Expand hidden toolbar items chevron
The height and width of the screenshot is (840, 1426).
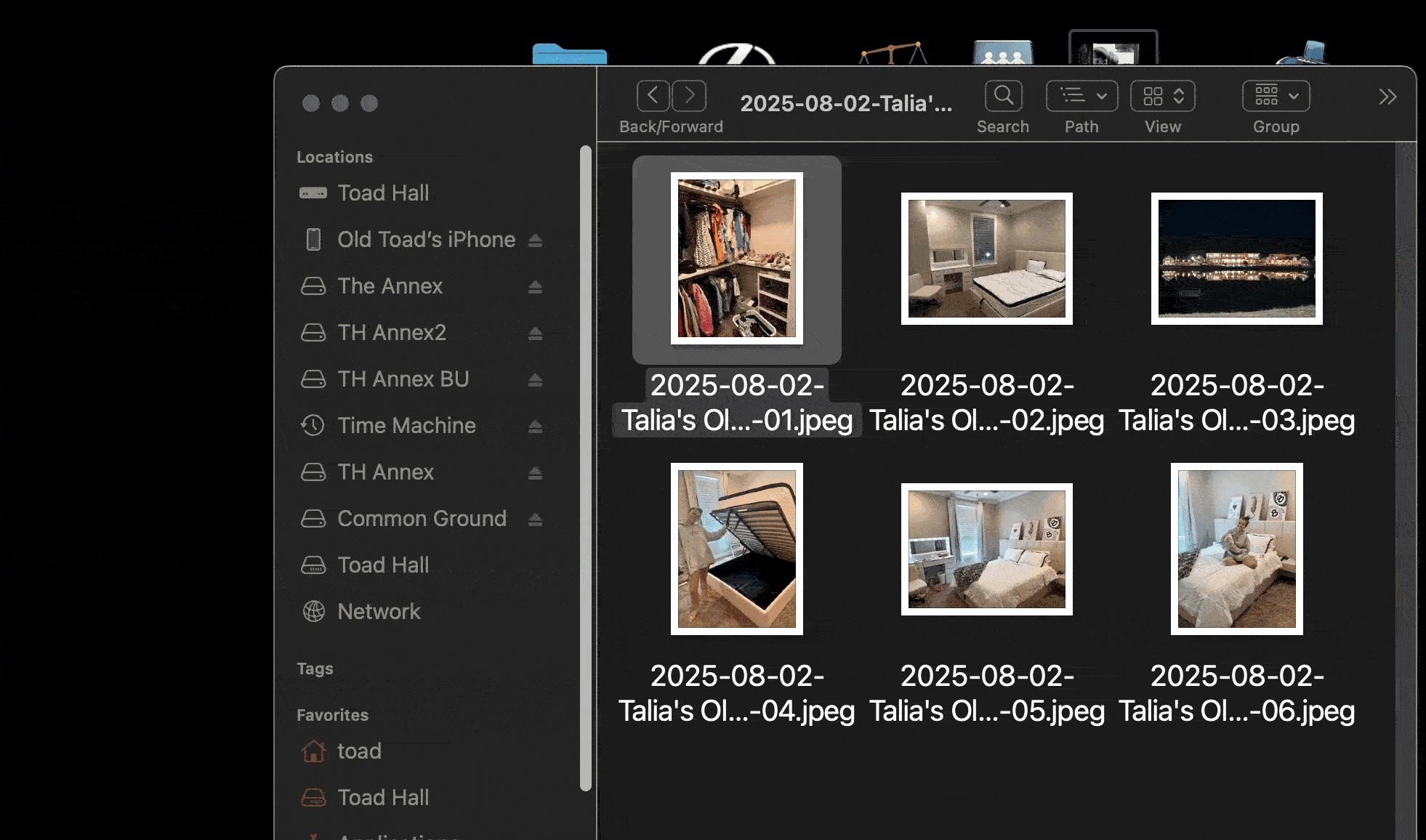click(x=1387, y=97)
